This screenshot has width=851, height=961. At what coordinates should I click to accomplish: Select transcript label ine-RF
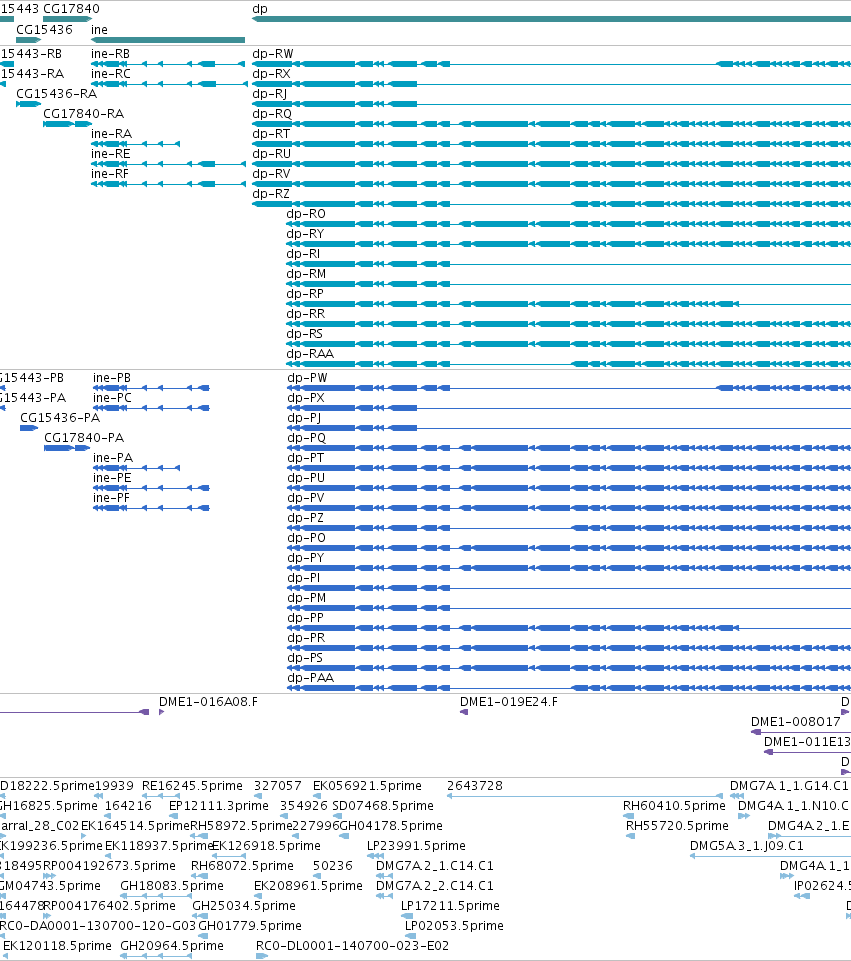click(x=110, y=173)
